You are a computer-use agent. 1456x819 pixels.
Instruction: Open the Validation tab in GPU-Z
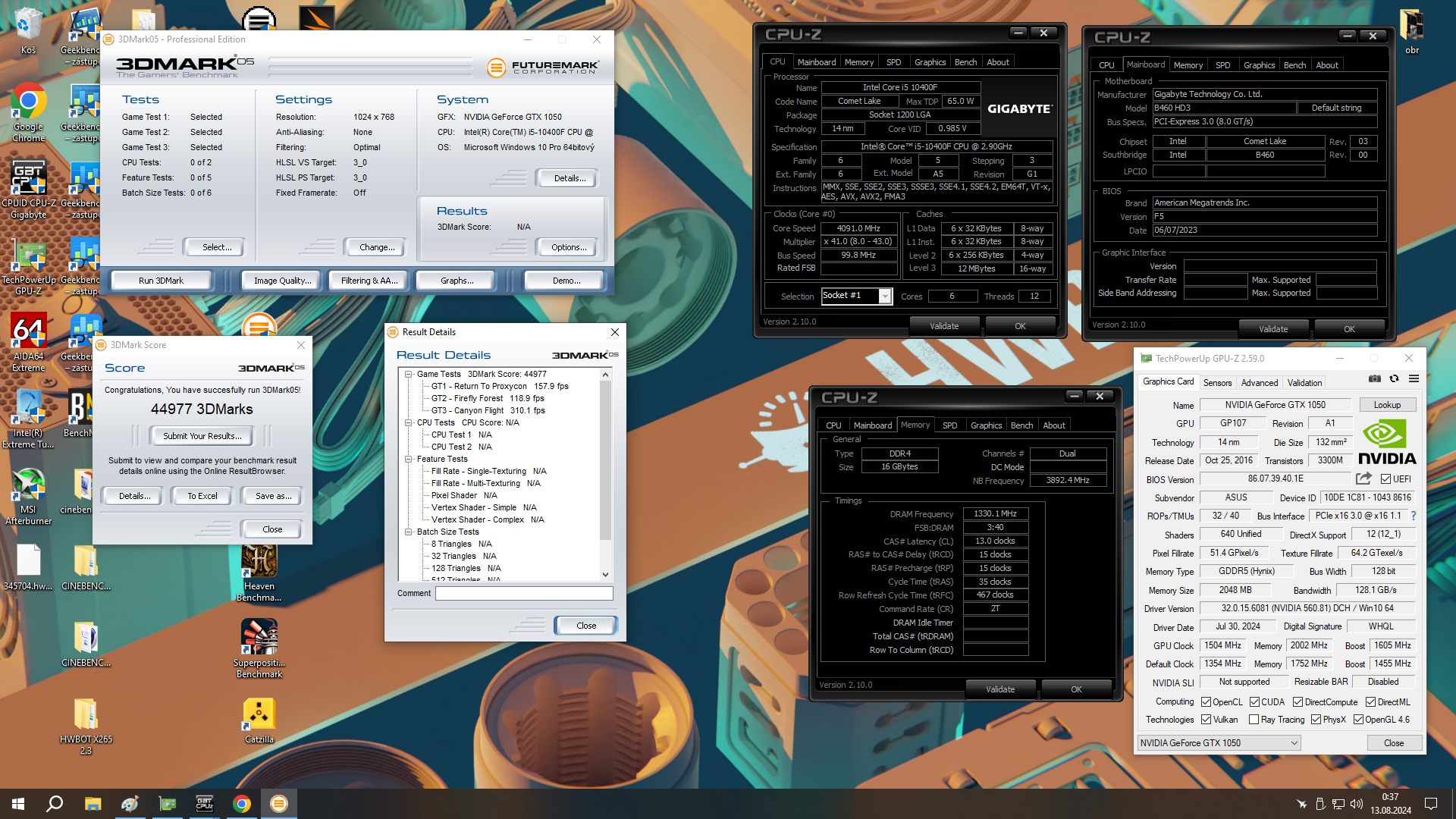[1304, 383]
